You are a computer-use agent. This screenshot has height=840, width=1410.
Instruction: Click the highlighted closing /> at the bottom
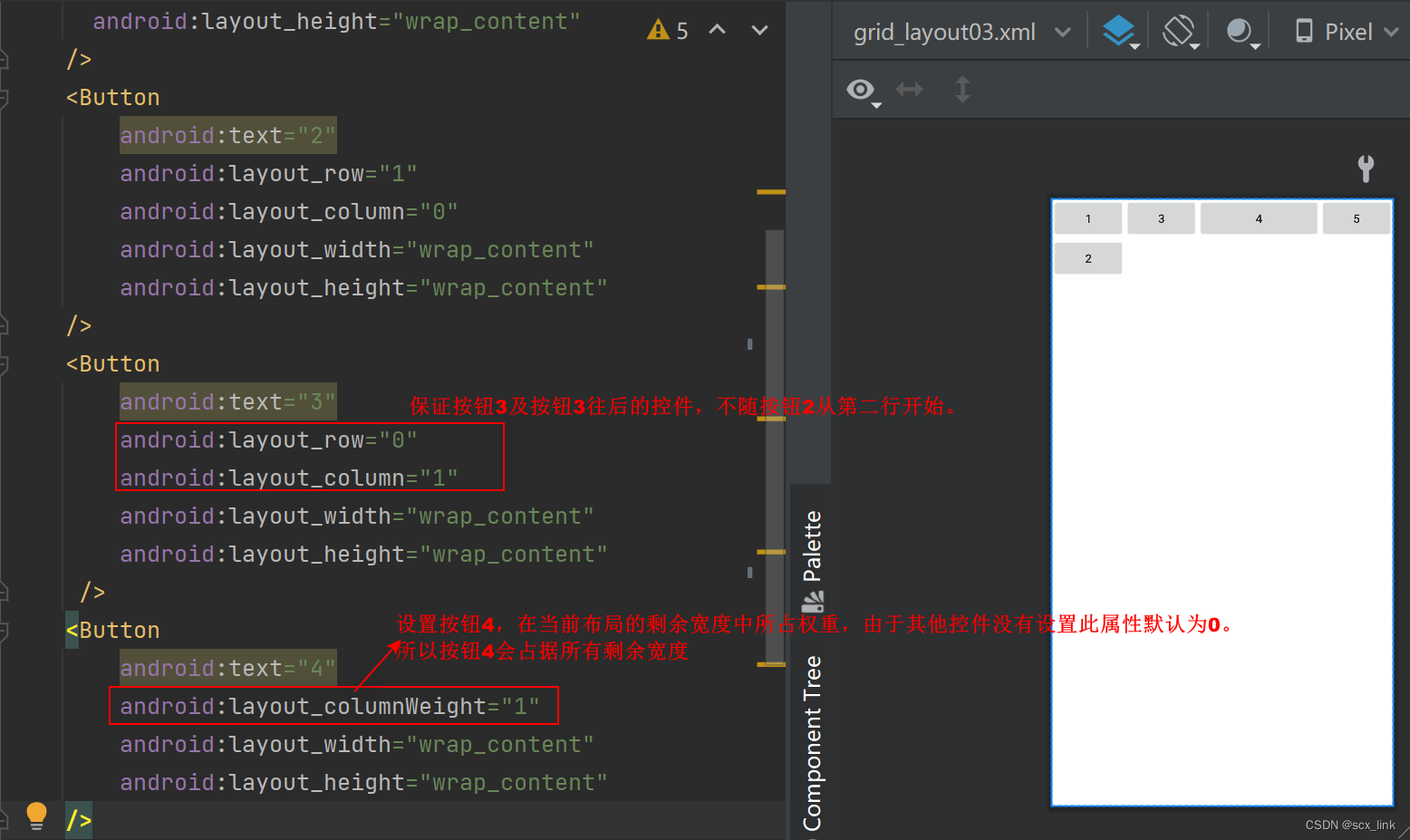(79, 820)
